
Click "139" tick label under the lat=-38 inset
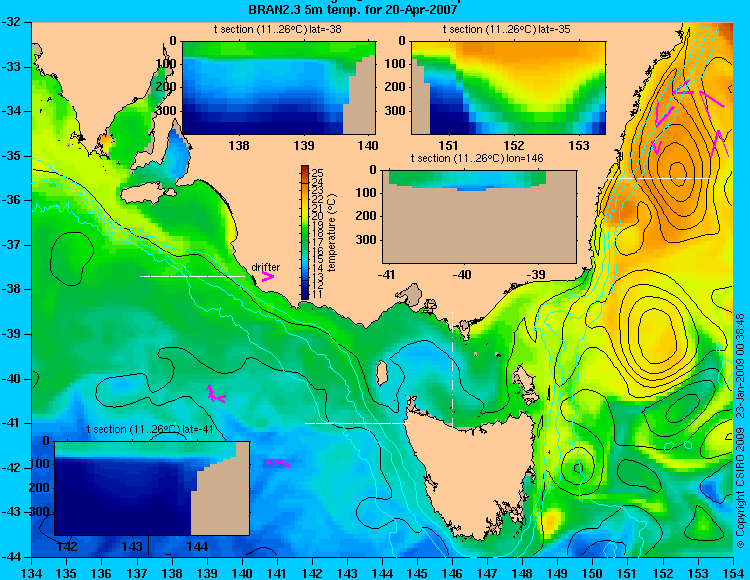(x=304, y=145)
